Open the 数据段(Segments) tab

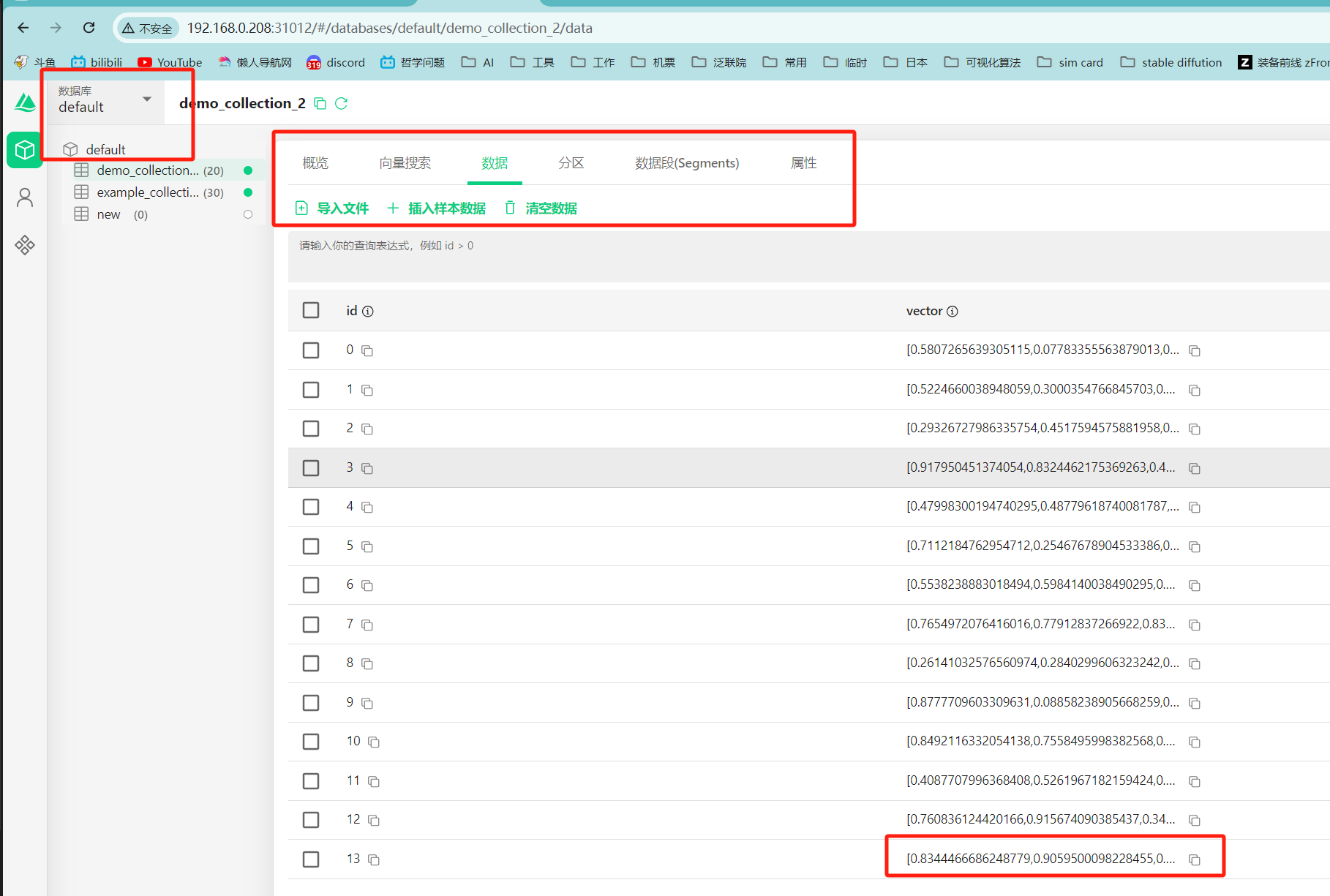coord(687,163)
